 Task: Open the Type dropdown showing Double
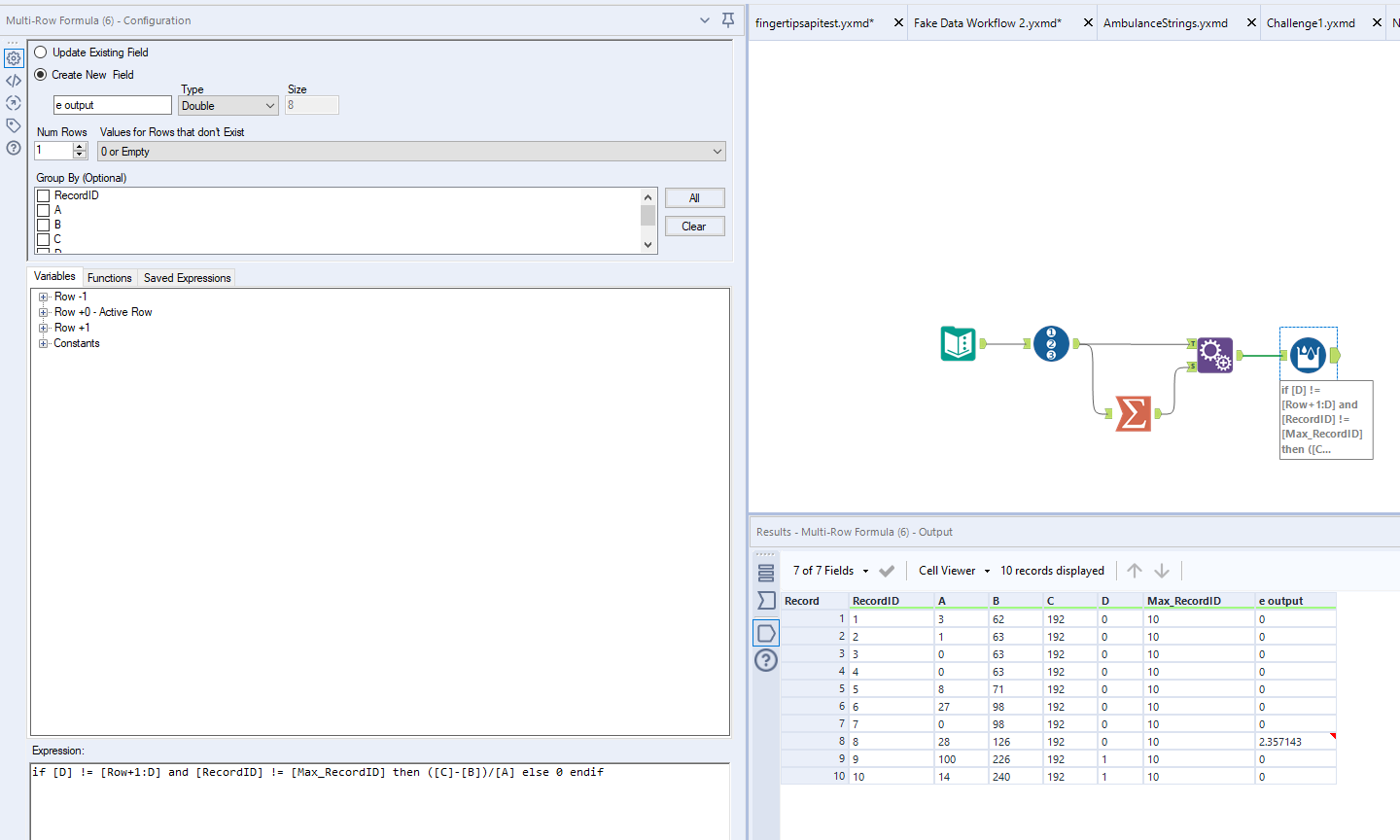click(x=228, y=106)
